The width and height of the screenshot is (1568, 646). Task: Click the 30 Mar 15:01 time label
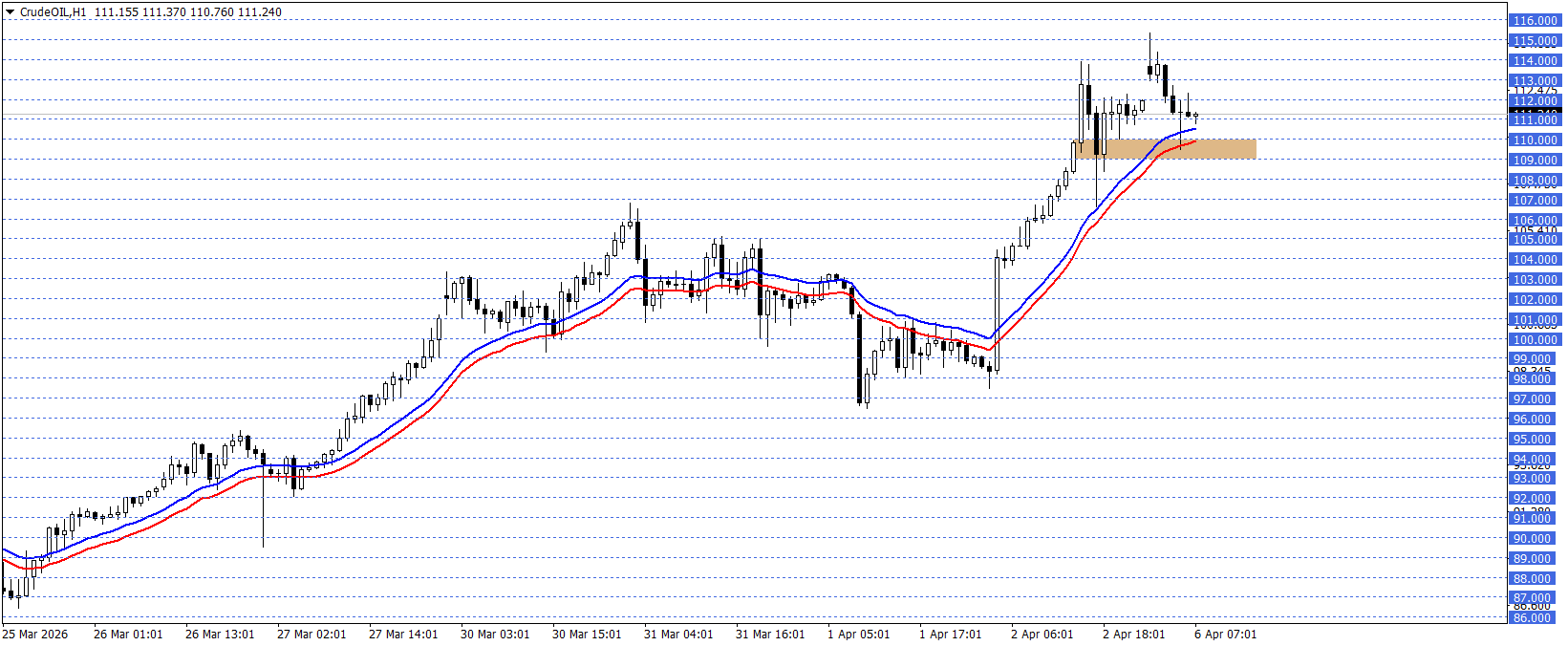[587, 635]
